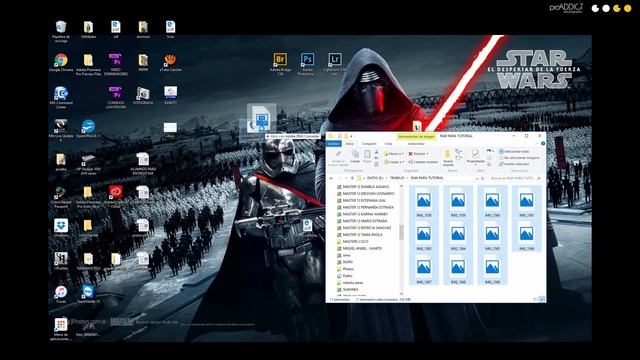Switch to the Administrar ribbon tab

pyautogui.click(x=416, y=144)
